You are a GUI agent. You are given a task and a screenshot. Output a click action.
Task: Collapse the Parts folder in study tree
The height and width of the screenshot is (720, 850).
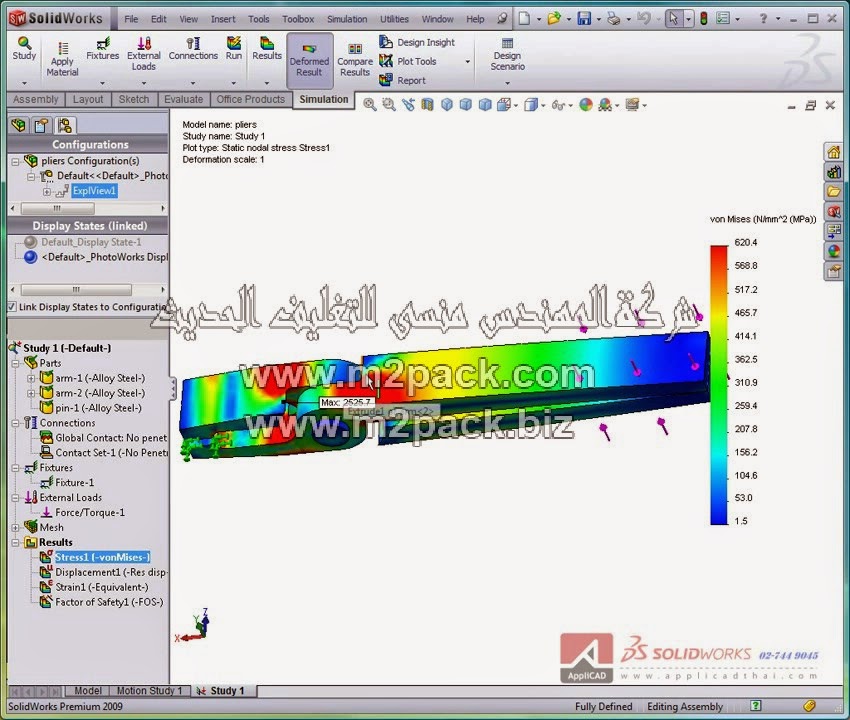(15, 363)
